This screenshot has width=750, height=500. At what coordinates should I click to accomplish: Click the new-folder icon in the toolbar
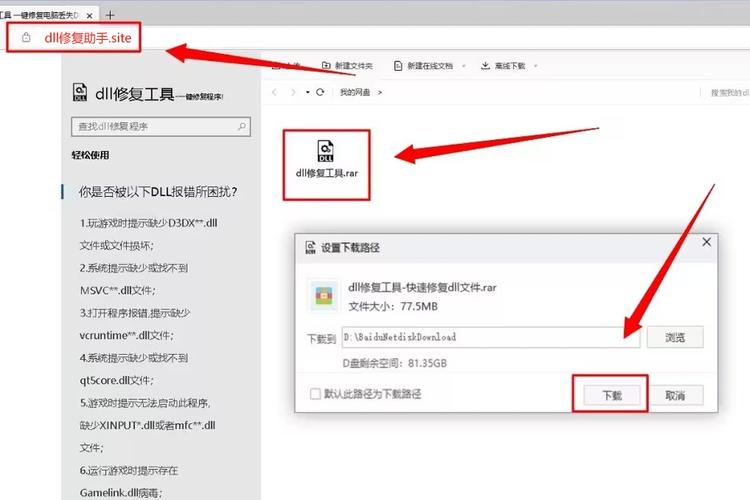326,65
